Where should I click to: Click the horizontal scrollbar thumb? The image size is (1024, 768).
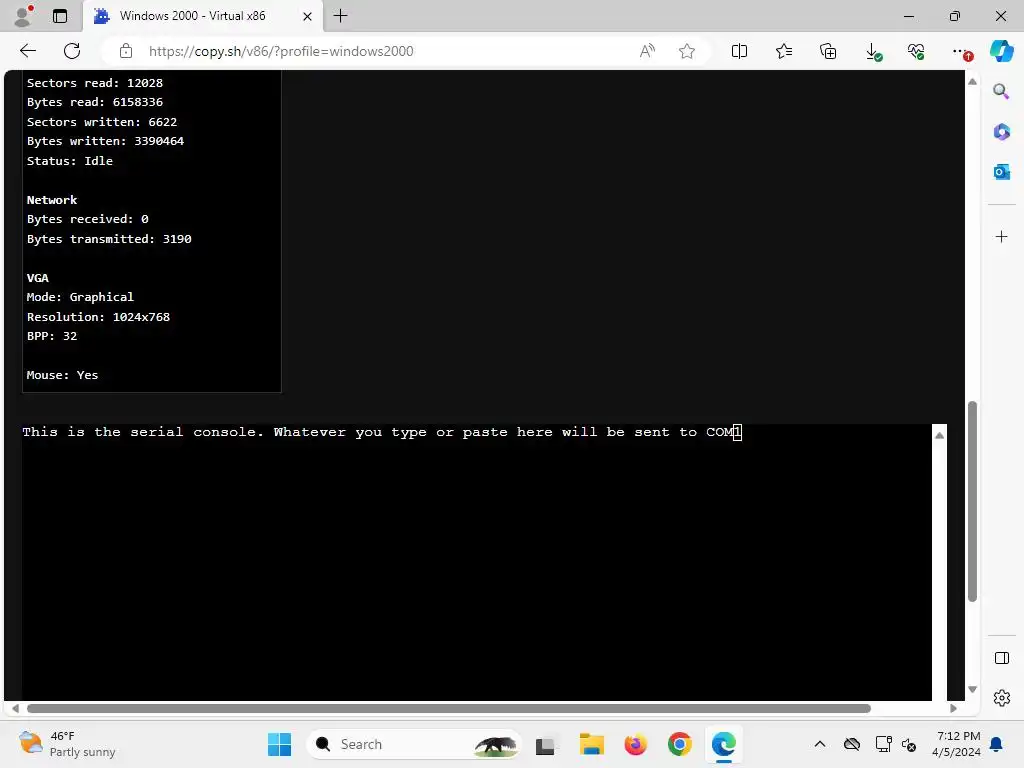(449, 709)
